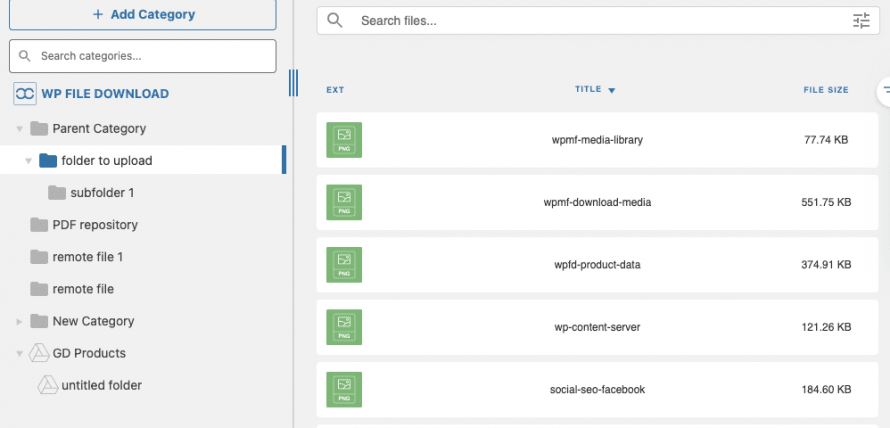Sort by File Size column header
Viewport: 890px width, 428px height.
point(825,90)
